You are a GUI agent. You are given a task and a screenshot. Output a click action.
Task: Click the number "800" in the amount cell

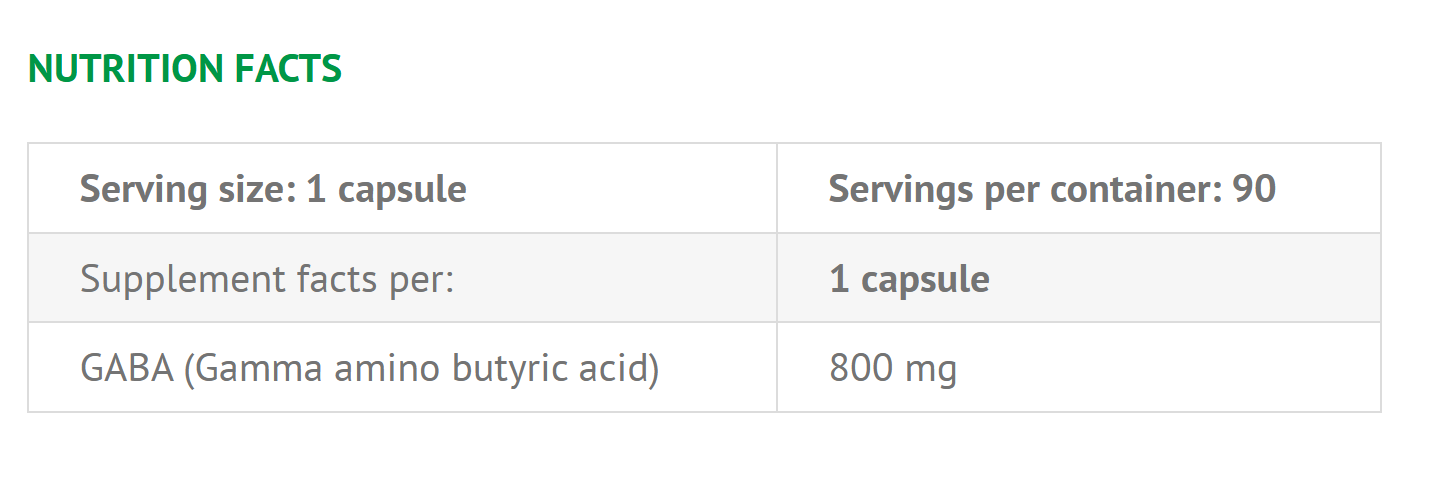861,369
